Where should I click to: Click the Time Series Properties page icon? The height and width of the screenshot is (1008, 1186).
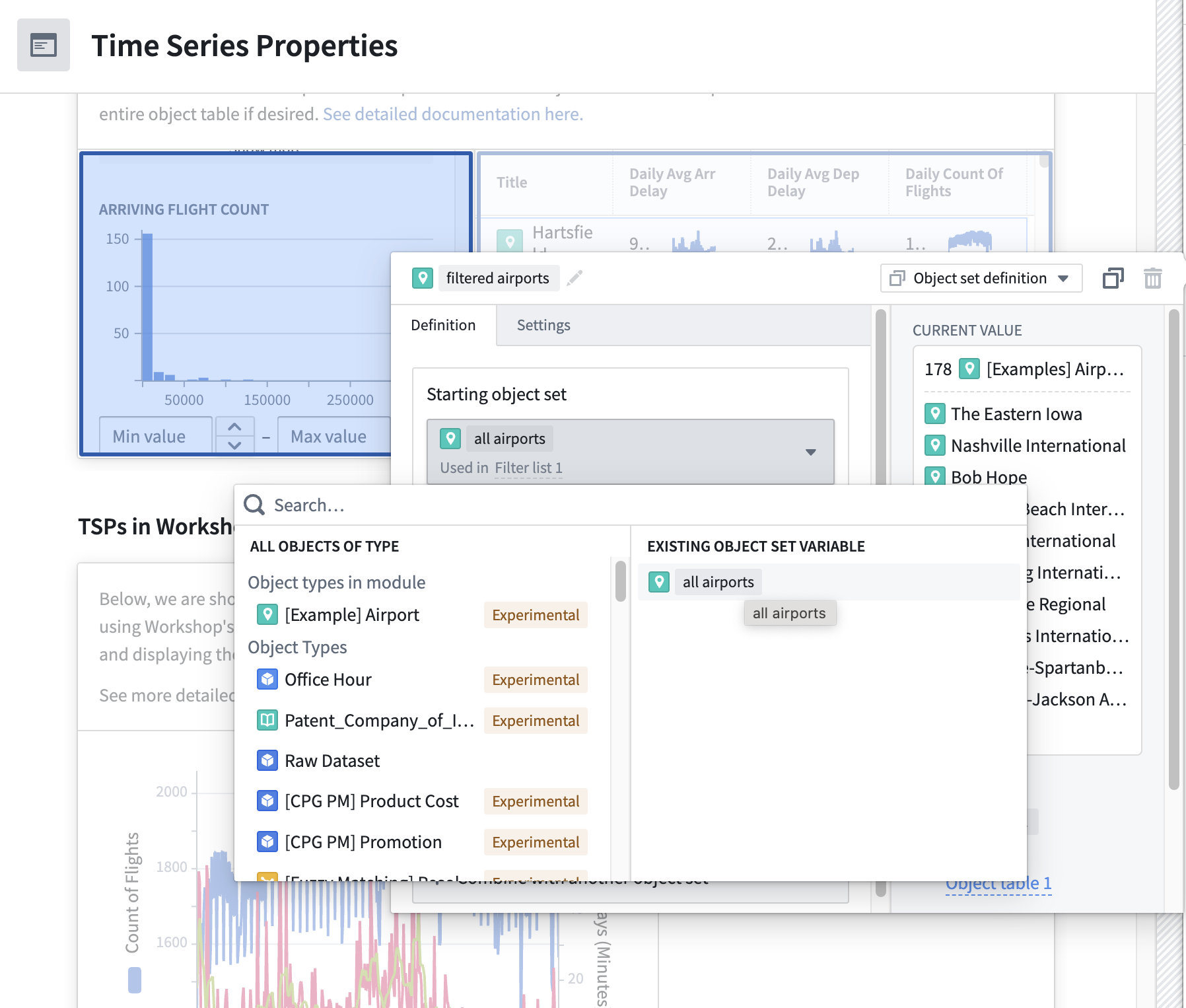[x=44, y=46]
